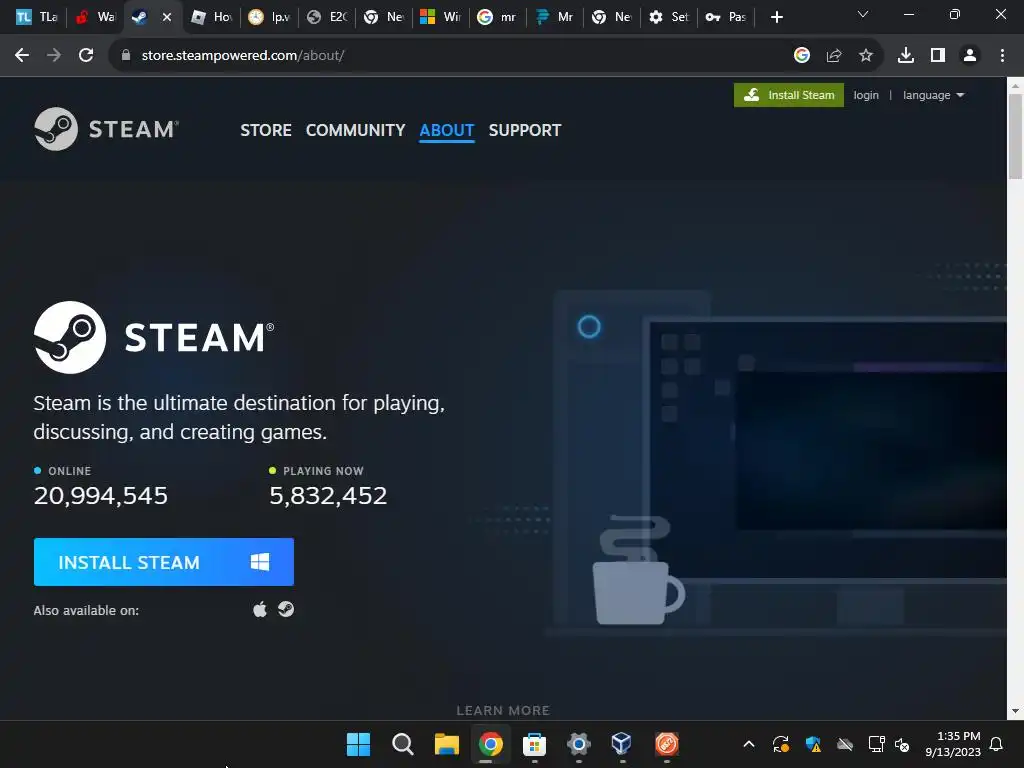Click the share page icon
This screenshot has width=1024, height=768.
834,56
